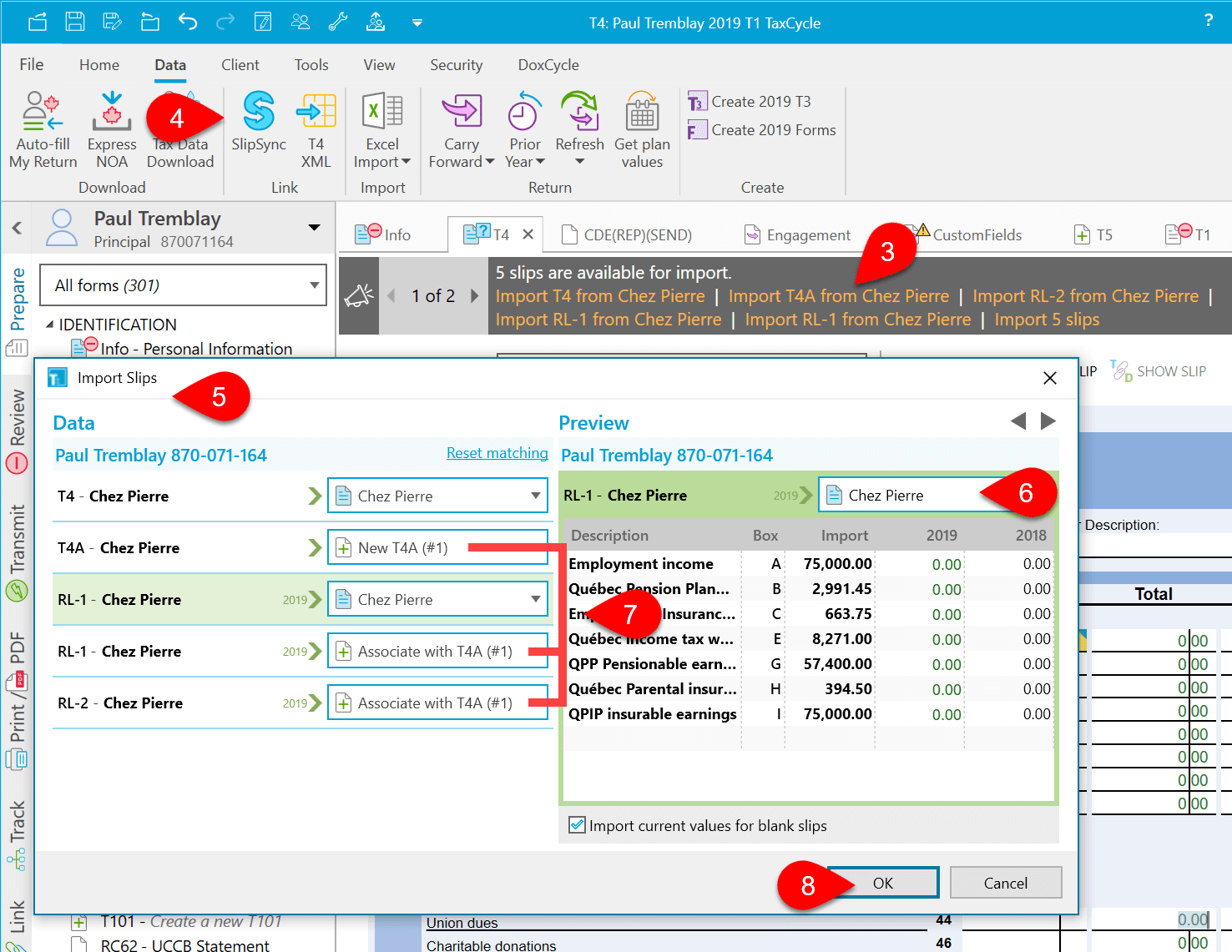Image resolution: width=1232 pixels, height=952 pixels.
Task: Select the RL-1 Chez Pierre highlighted row
Action: pyautogui.click(x=301, y=599)
